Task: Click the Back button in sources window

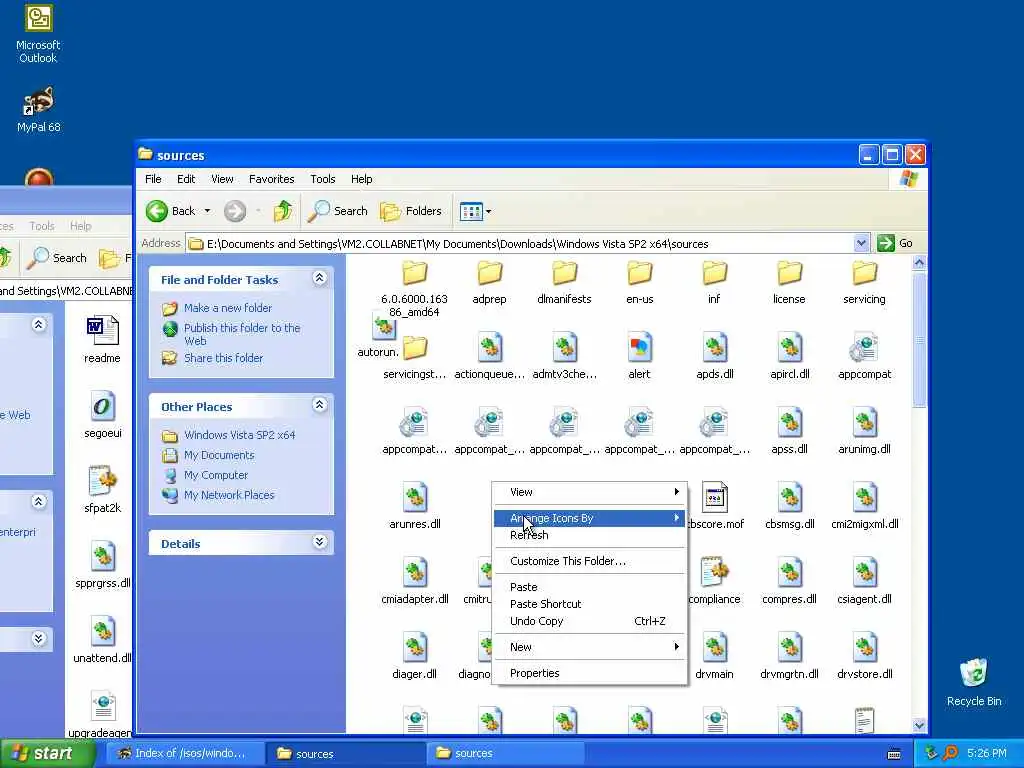Action: click(x=170, y=211)
